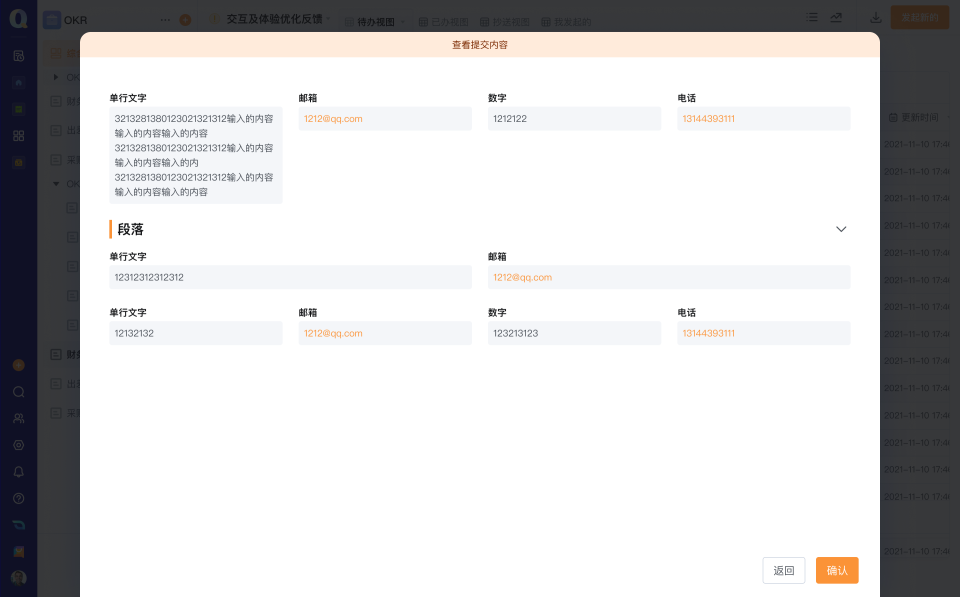The width and height of the screenshot is (960, 597).
Task: Collapse the 段落 section with its chevron
Action: click(841, 229)
